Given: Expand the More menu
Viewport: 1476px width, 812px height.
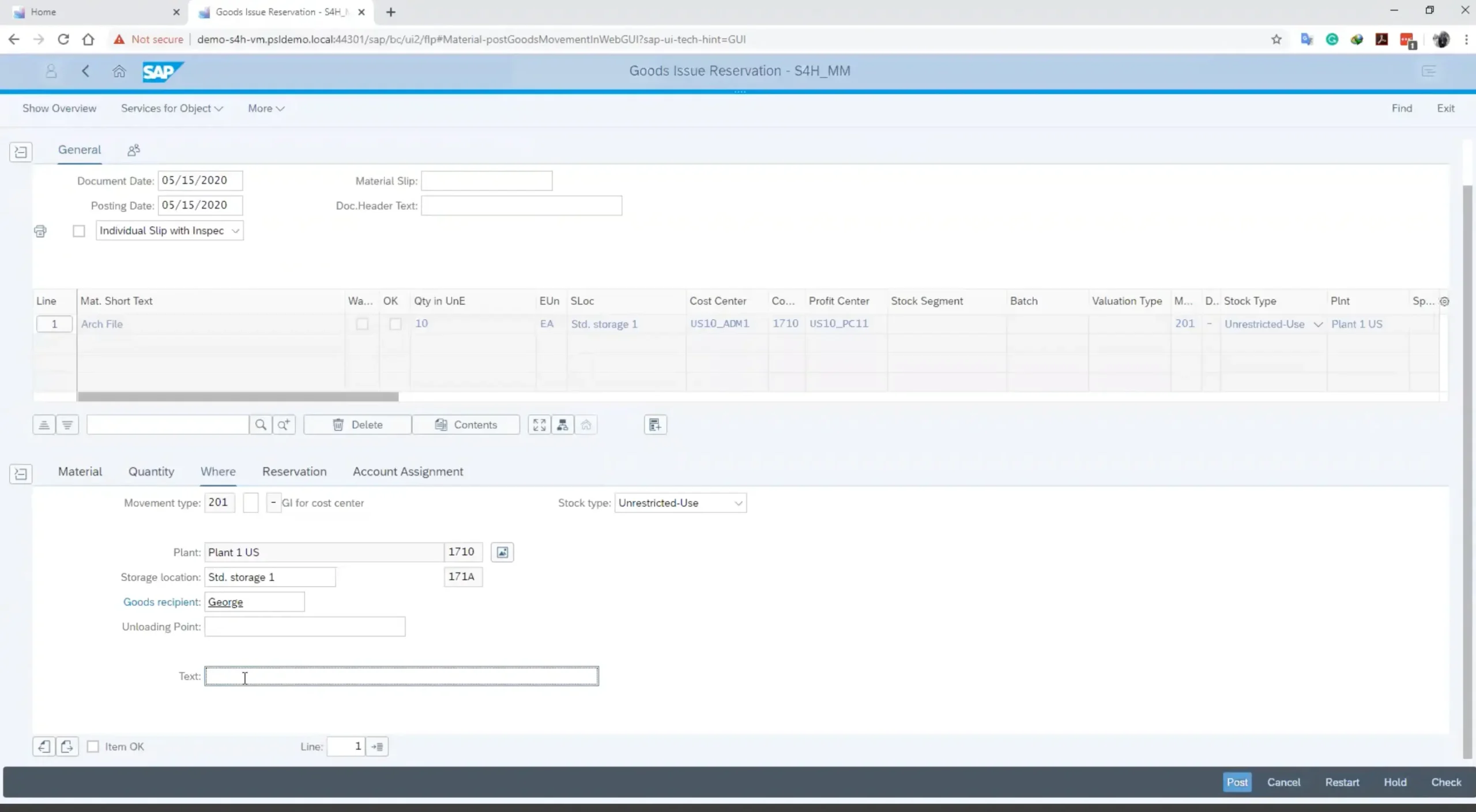Looking at the screenshot, I should coord(266,108).
